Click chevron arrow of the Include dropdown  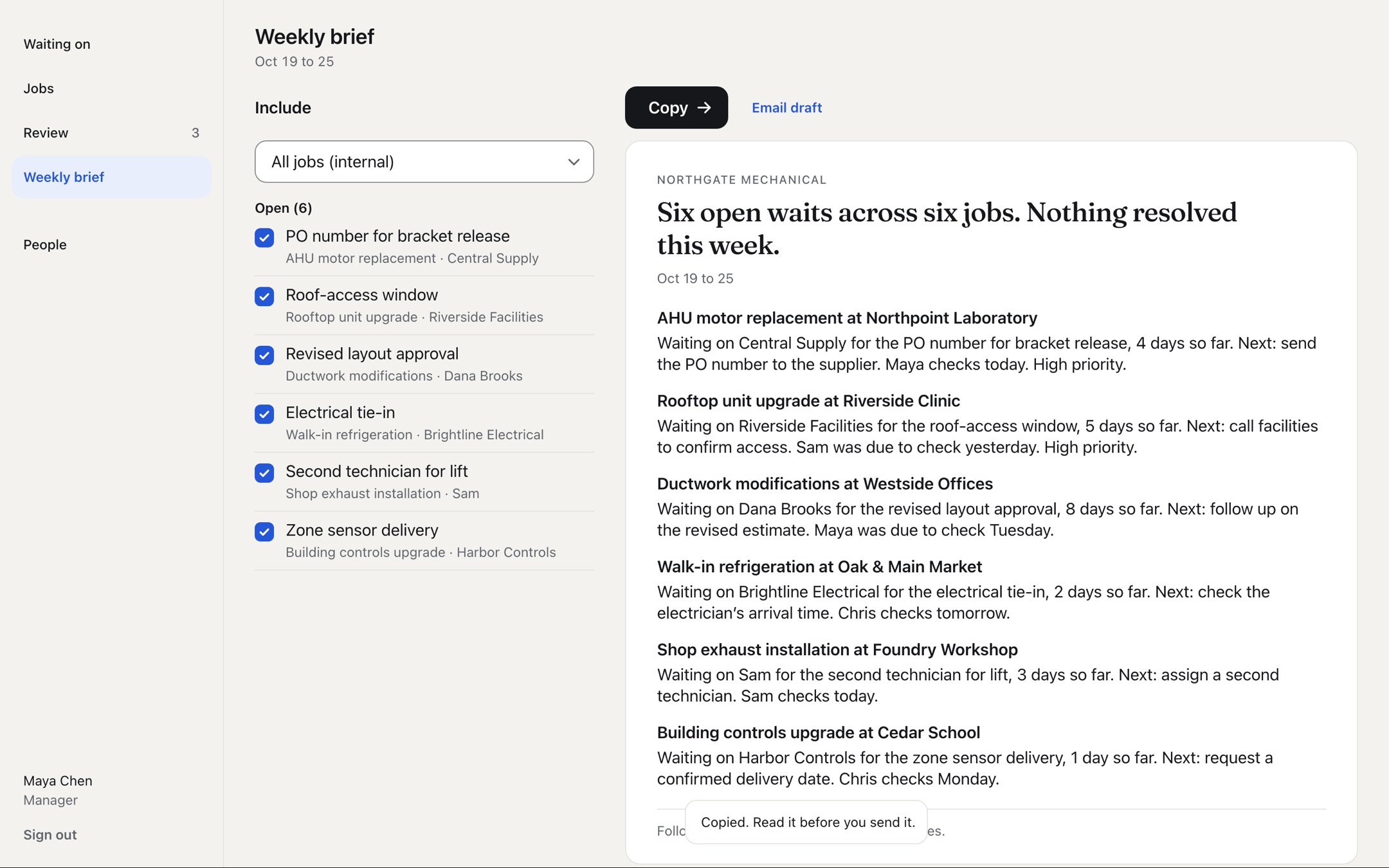574,162
